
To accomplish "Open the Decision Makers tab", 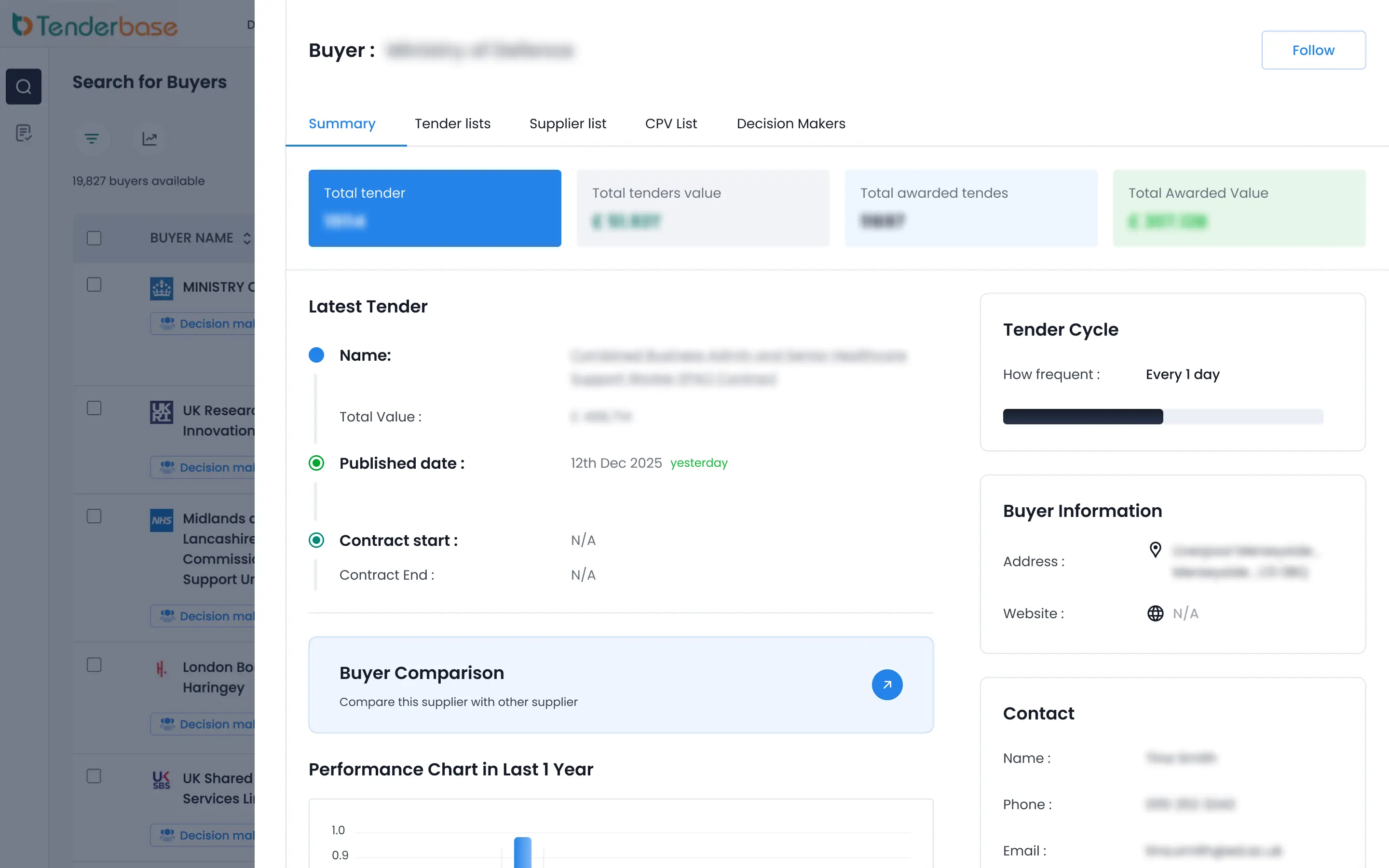I will [790, 123].
